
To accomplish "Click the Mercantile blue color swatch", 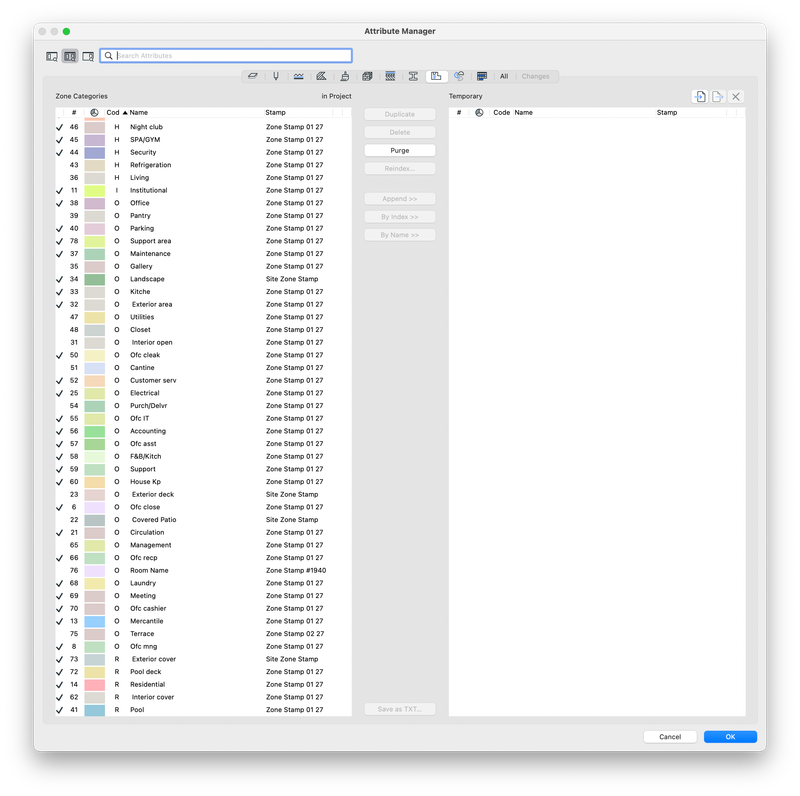I will [94, 621].
